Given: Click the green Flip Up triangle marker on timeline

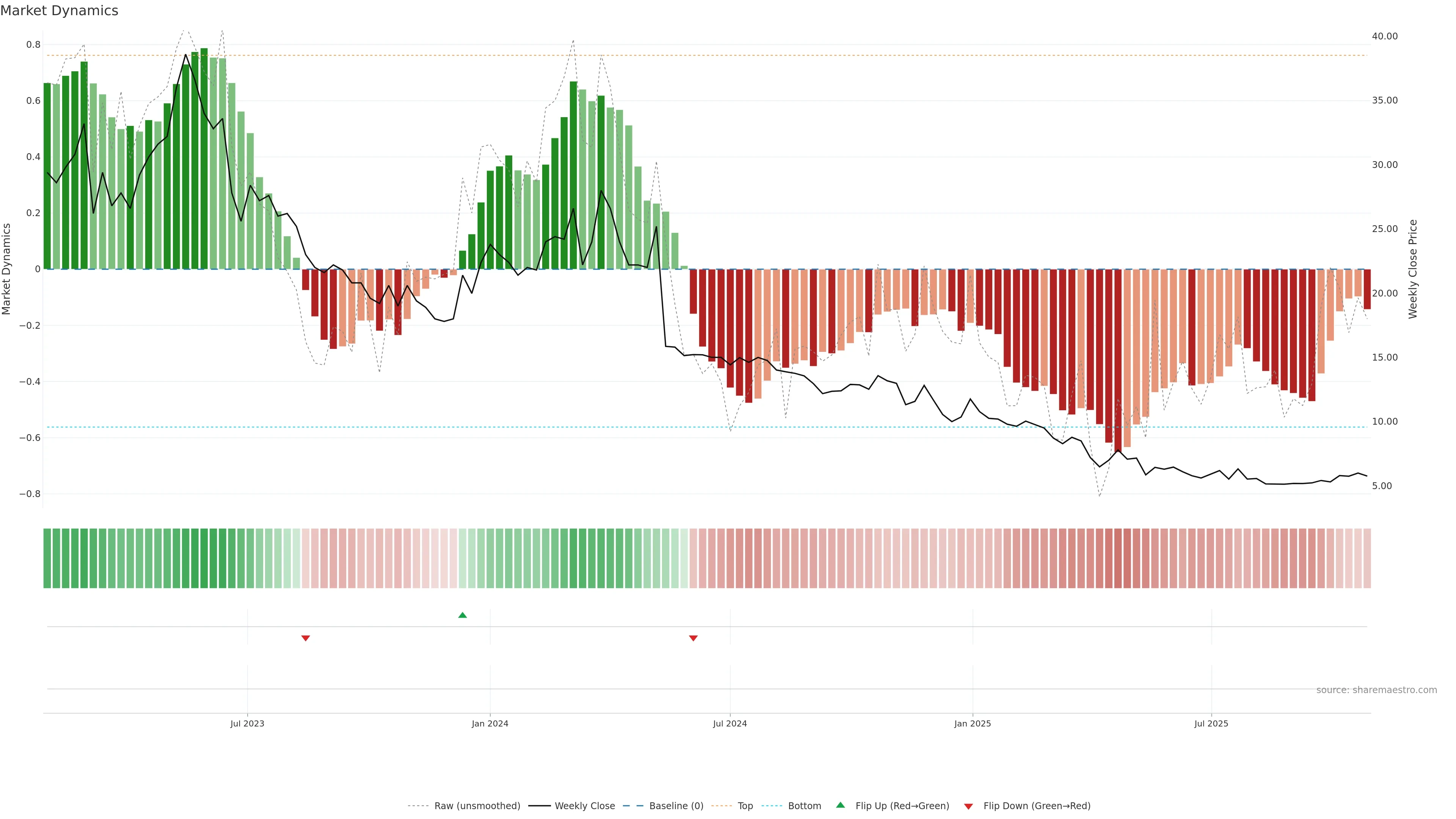Looking at the screenshot, I should point(462,615).
